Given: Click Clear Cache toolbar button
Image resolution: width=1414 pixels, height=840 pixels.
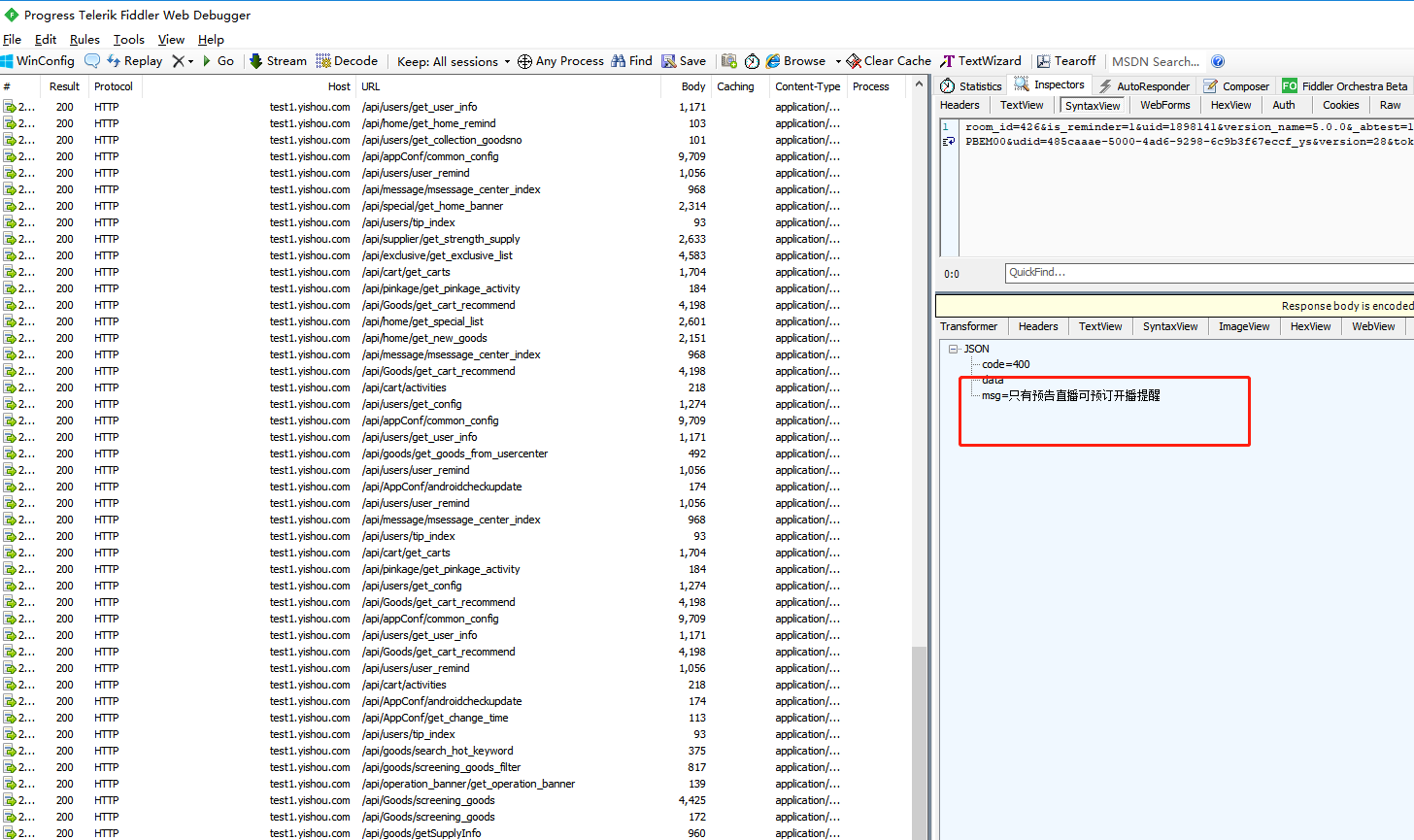Looking at the screenshot, I should (889, 61).
